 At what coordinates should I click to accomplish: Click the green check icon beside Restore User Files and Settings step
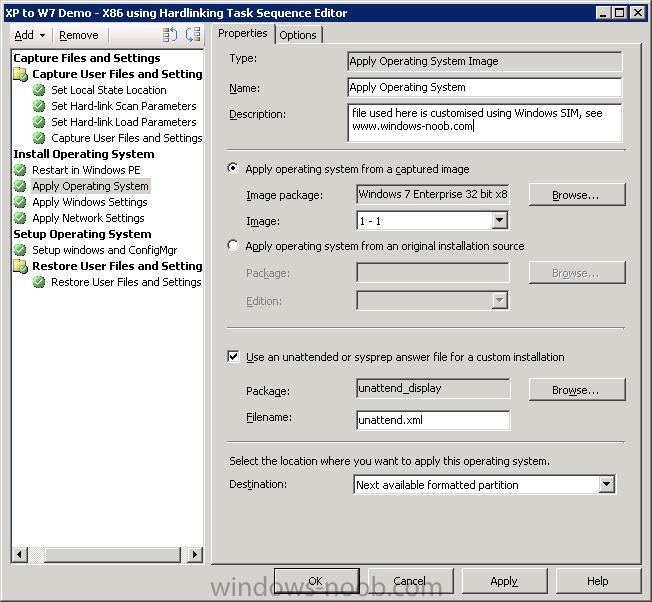point(39,282)
